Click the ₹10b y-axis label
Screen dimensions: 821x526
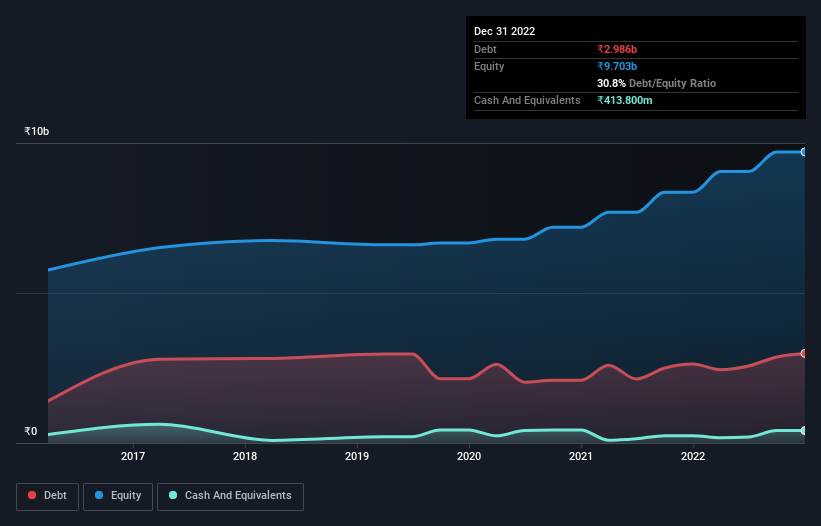37,131
